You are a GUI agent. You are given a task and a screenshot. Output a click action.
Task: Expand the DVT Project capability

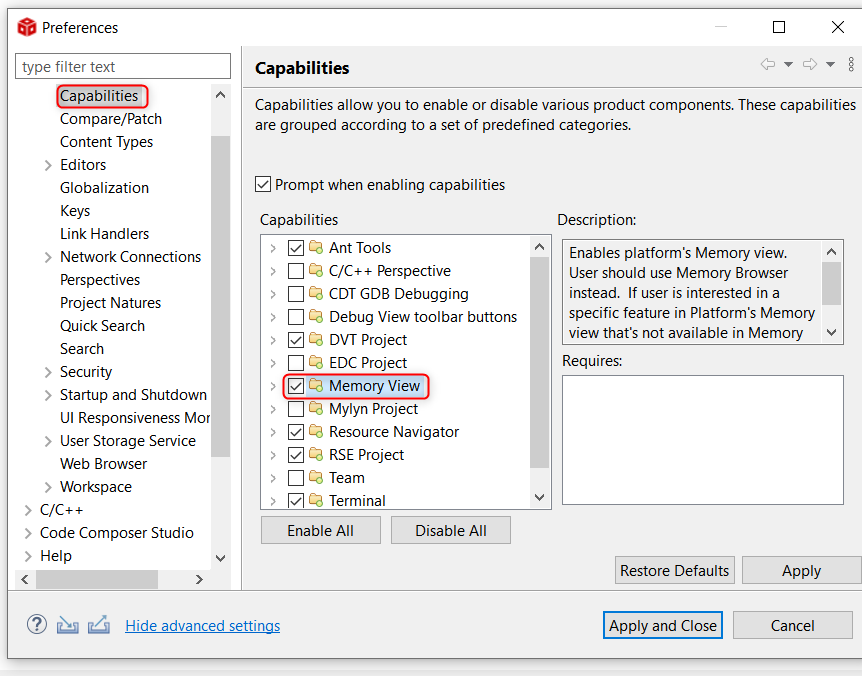[272, 340]
